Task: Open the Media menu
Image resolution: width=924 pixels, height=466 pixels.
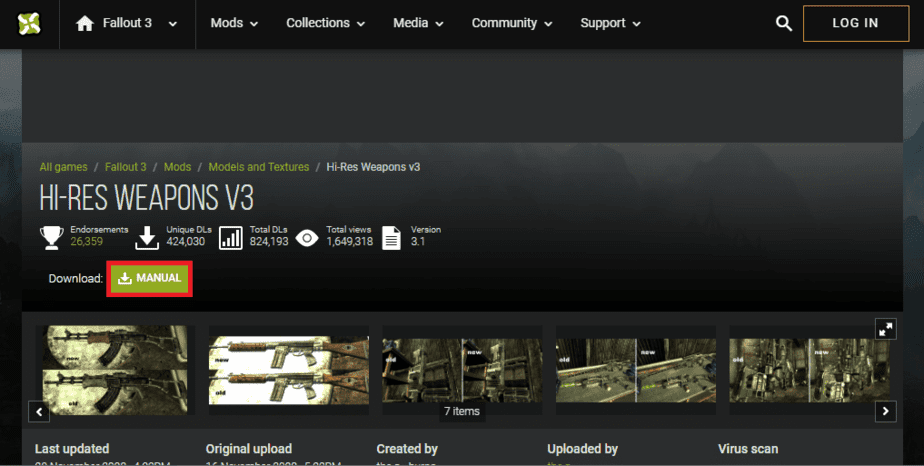Action: (418, 23)
